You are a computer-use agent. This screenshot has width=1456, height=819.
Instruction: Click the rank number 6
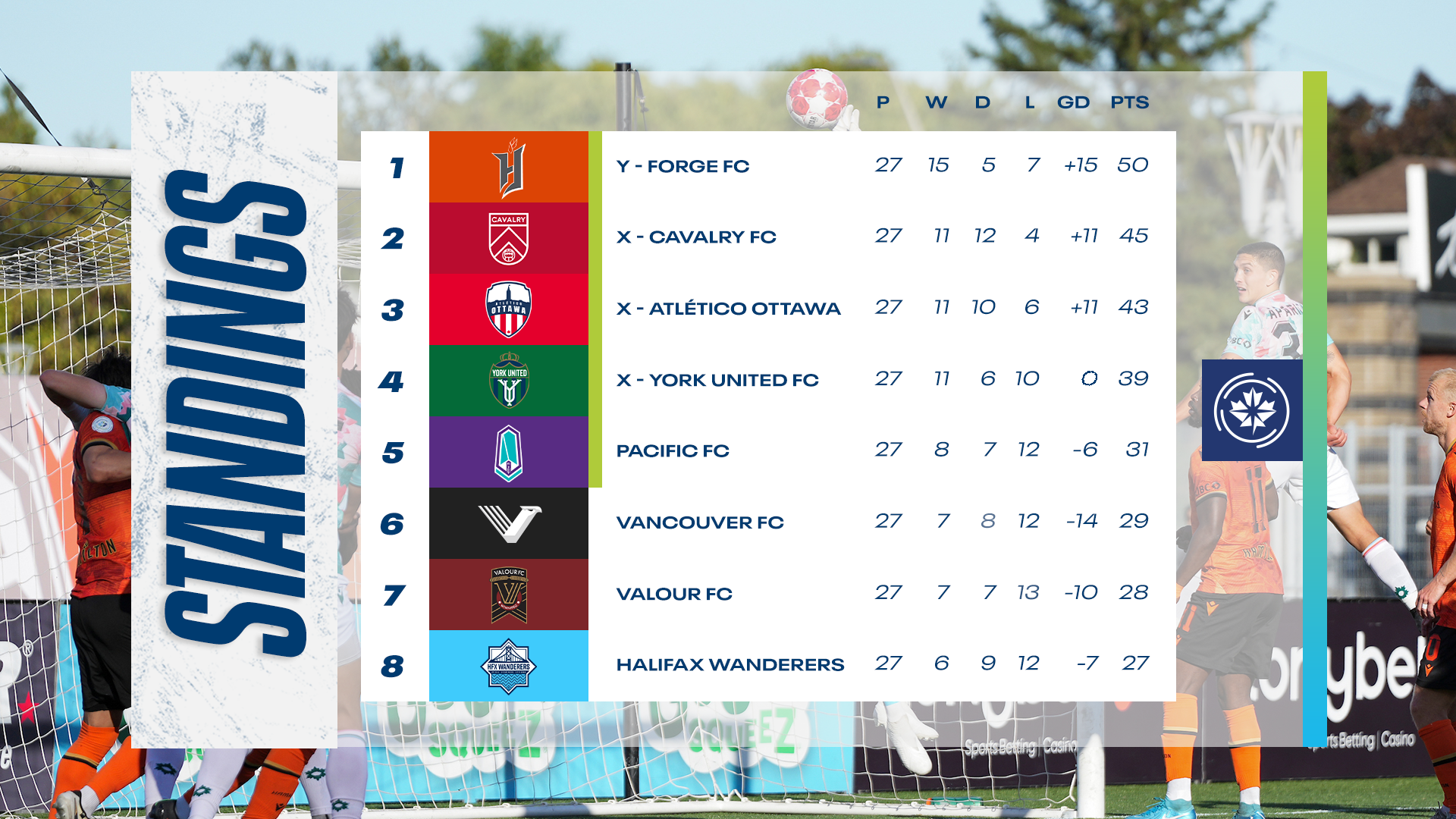click(x=392, y=524)
